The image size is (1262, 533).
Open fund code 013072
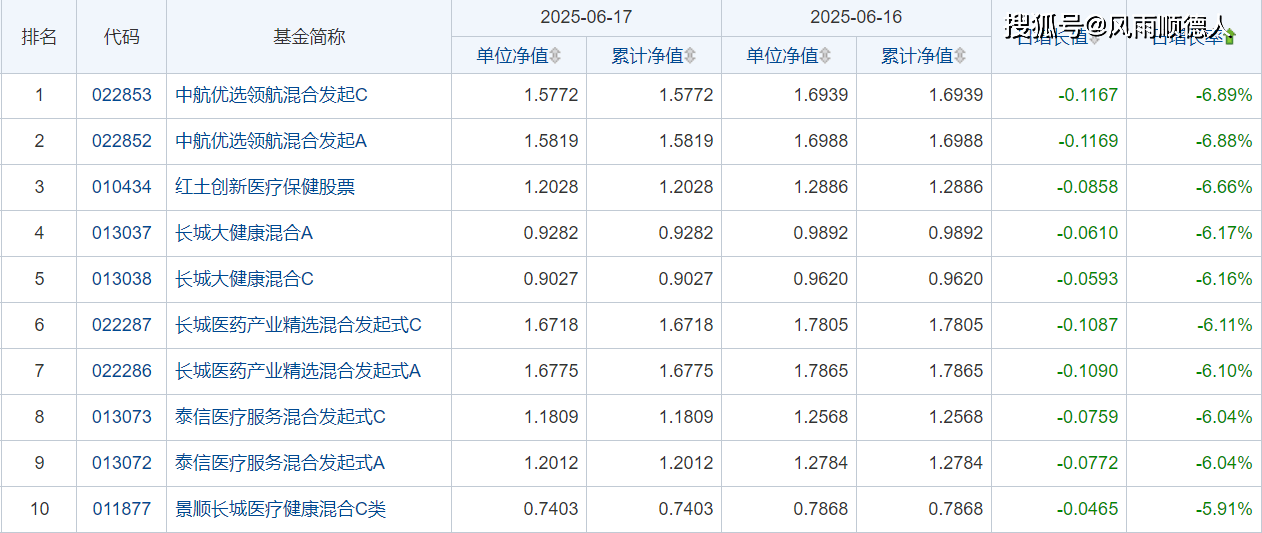tap(122, 464)
